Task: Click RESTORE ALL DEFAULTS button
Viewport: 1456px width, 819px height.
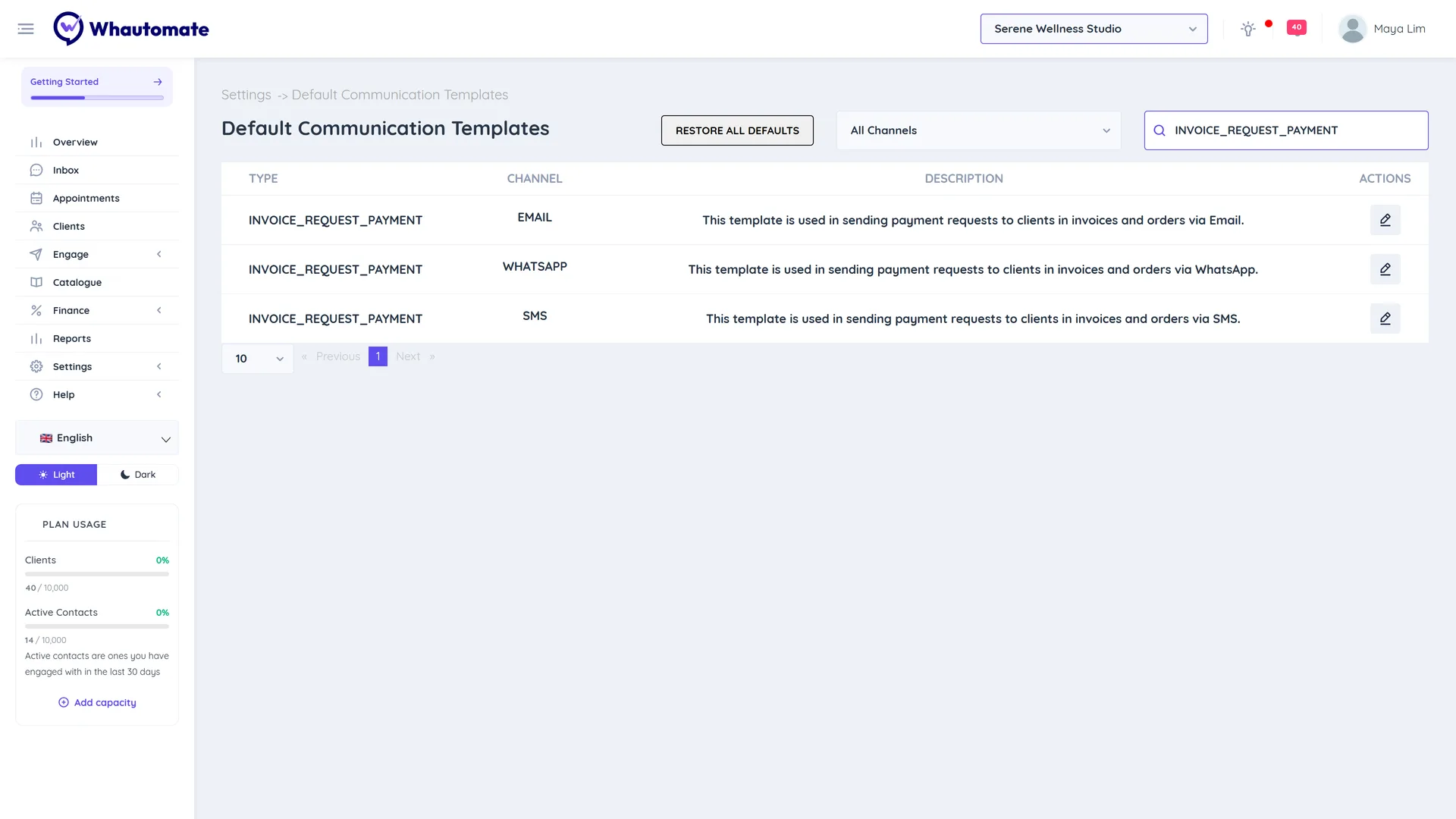Action: [x=737, y=130]
